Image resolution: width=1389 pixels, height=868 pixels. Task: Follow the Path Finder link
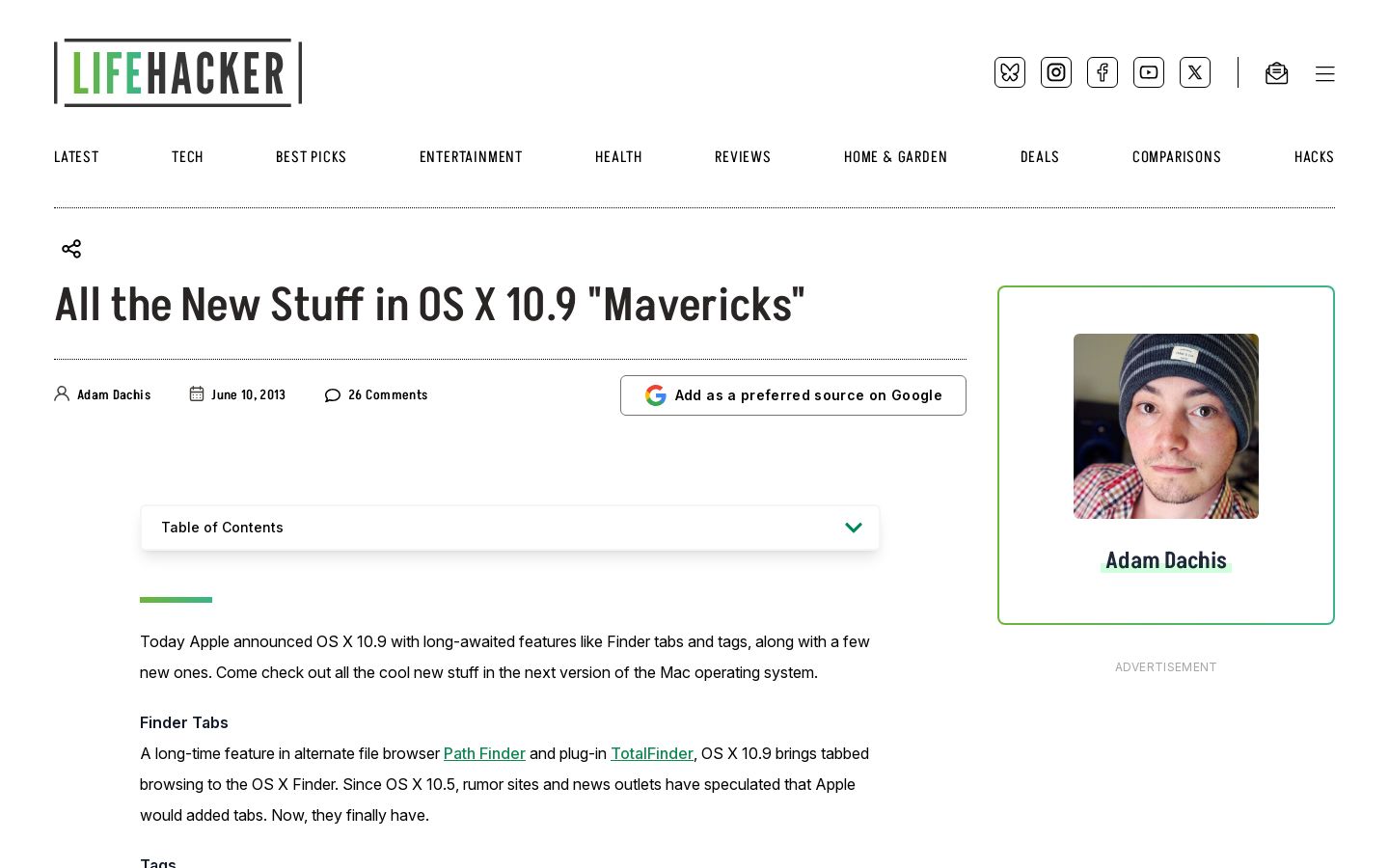tap(484, 753)
